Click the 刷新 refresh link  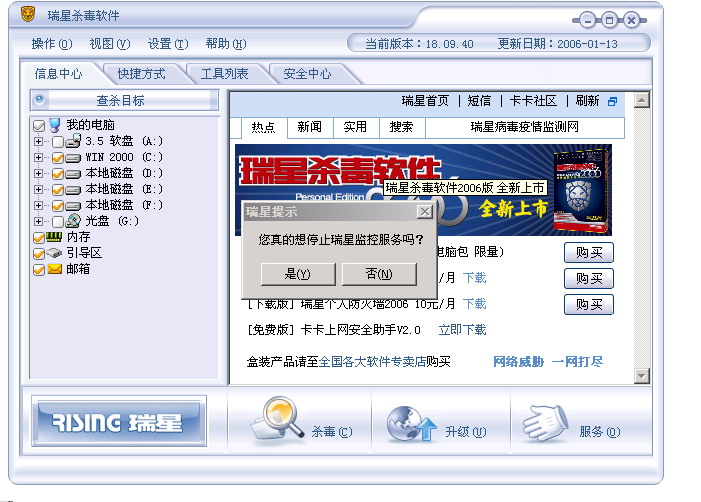587,101
